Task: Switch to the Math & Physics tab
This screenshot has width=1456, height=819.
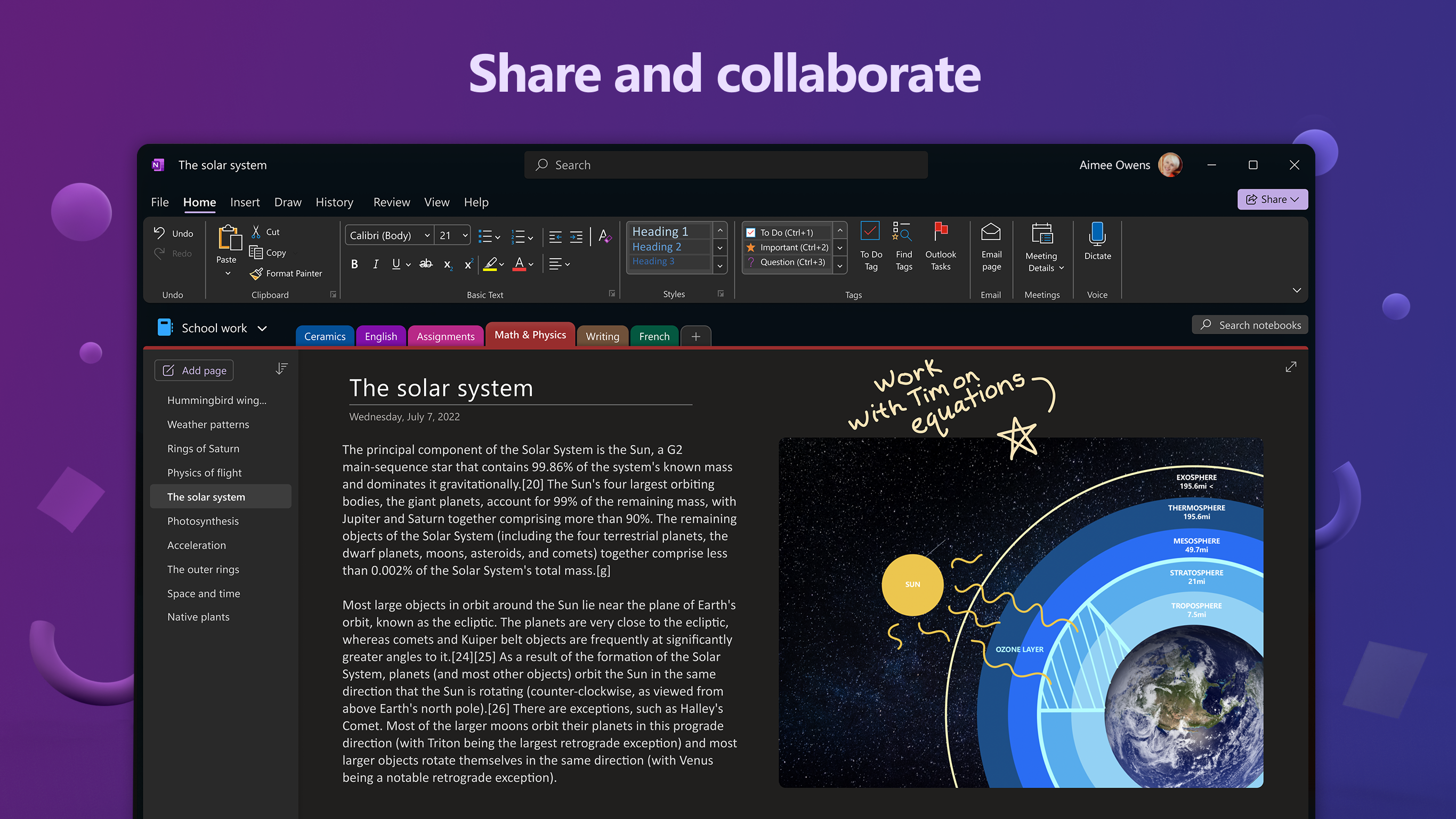Action: [531, 334]
